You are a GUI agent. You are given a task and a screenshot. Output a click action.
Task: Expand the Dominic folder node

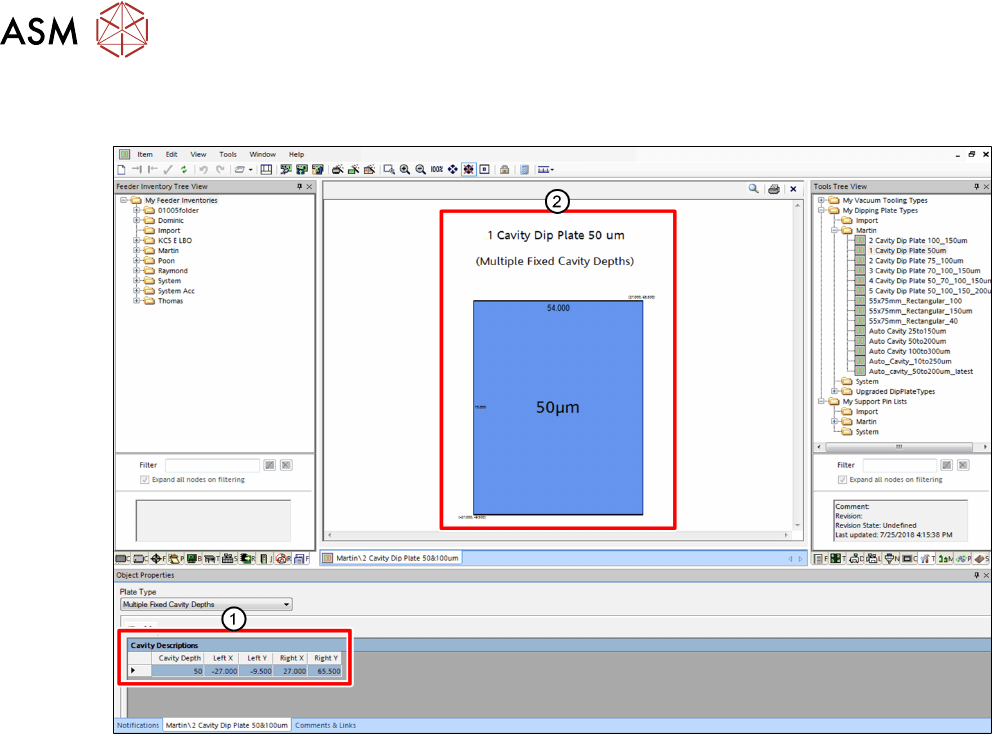pos(137,220)
